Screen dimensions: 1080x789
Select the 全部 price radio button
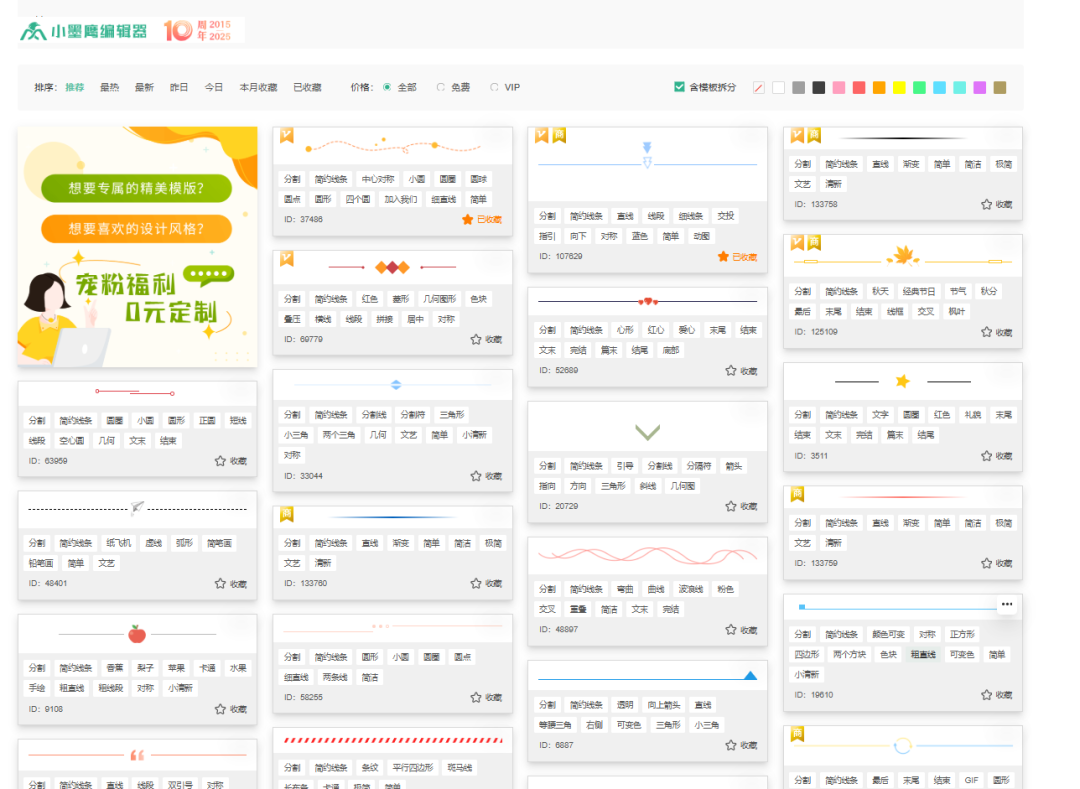coord(387,88)
